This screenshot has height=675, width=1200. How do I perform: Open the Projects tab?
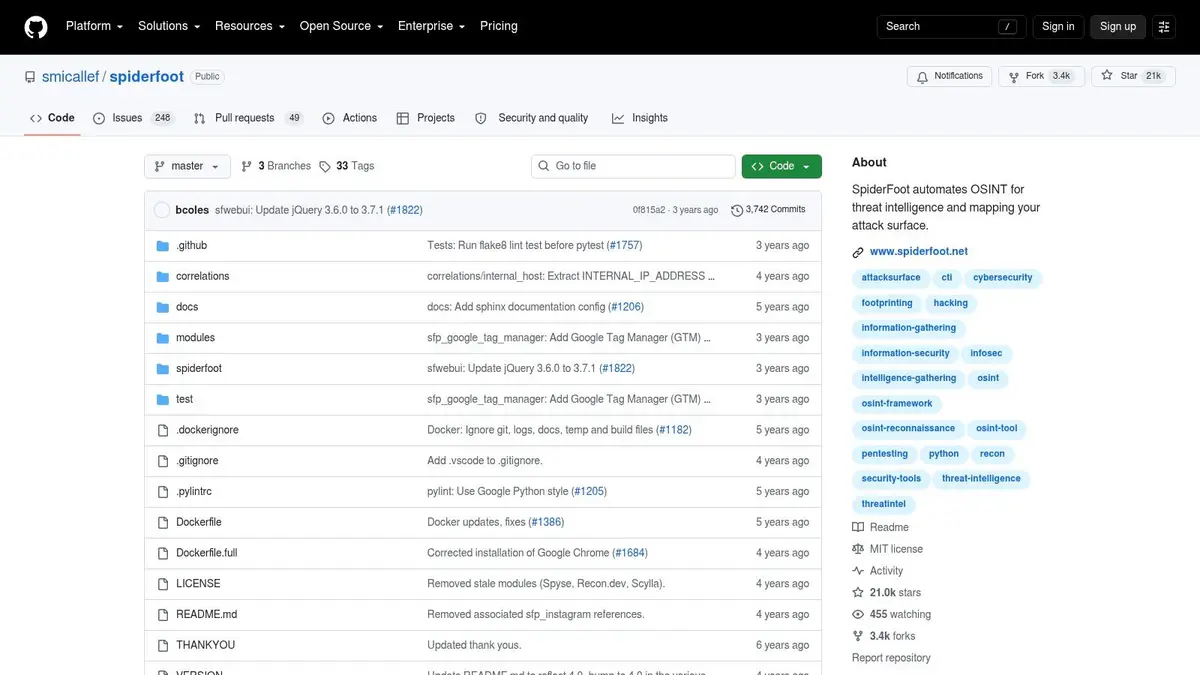pyautogui.click(x=425, y=118)
